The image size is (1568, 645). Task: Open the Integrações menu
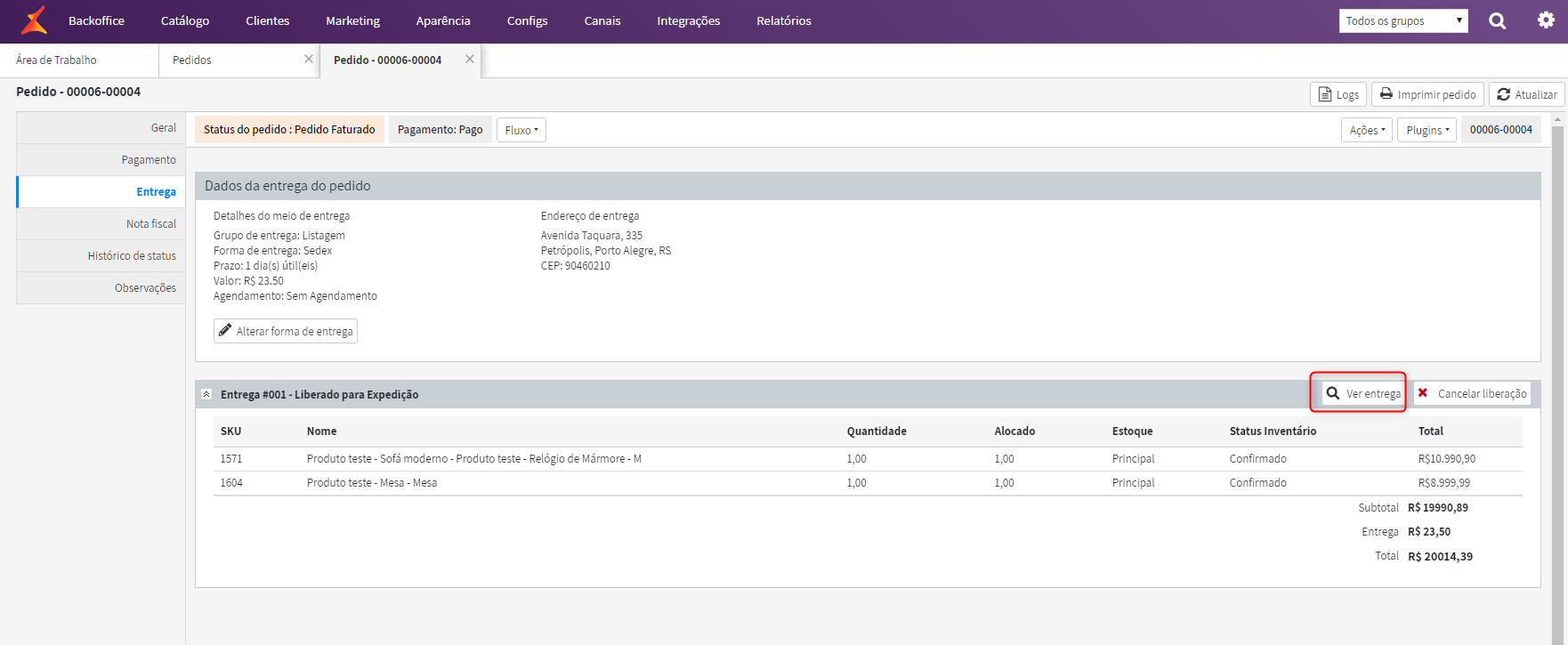click(x=689, y=20)
